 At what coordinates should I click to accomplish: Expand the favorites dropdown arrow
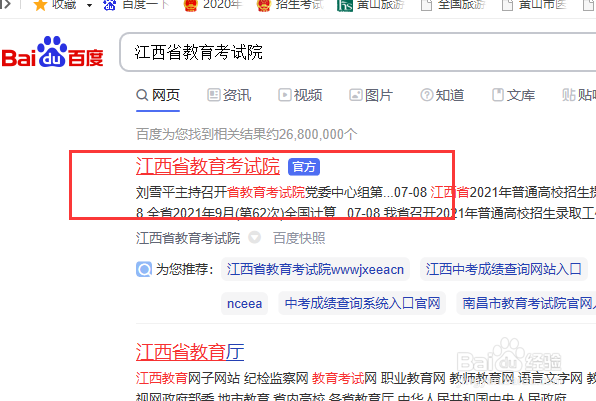tap(89, 5)
